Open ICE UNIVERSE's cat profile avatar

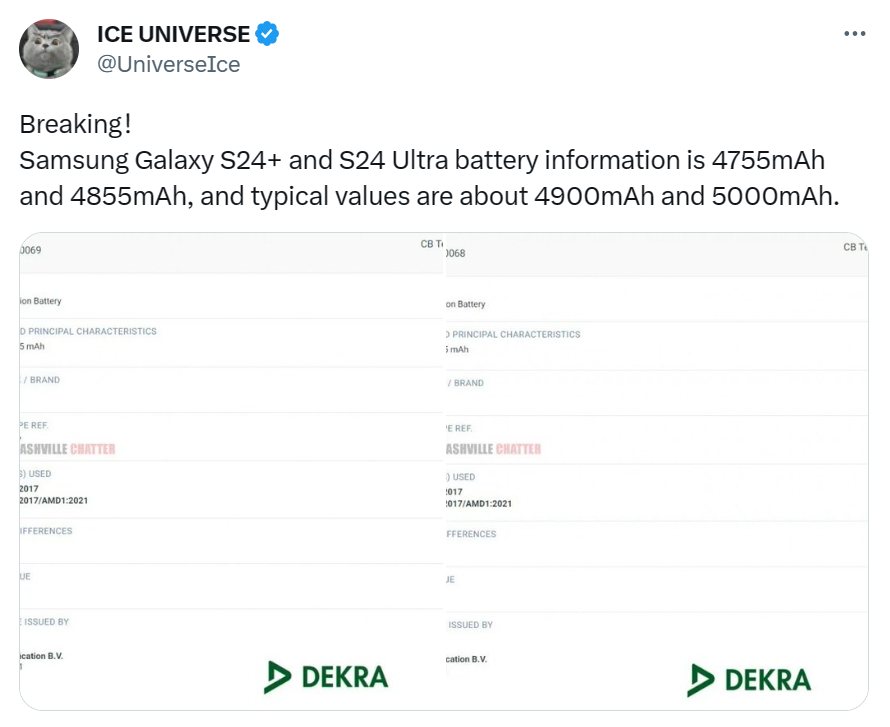click(x=49, y=49)
